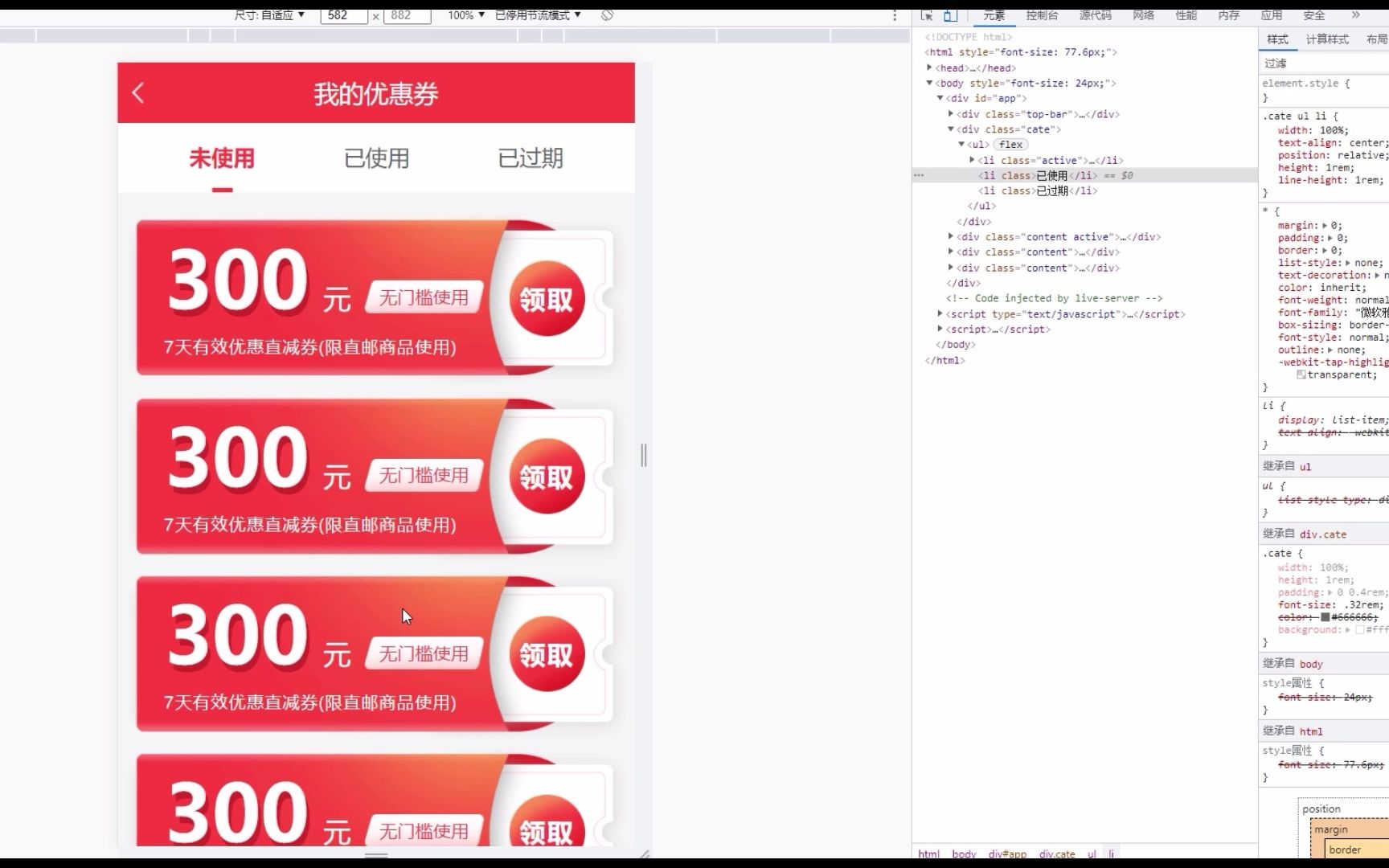
Task: Expand the head node
Action: pyautogui.click(x=929, y=68)
